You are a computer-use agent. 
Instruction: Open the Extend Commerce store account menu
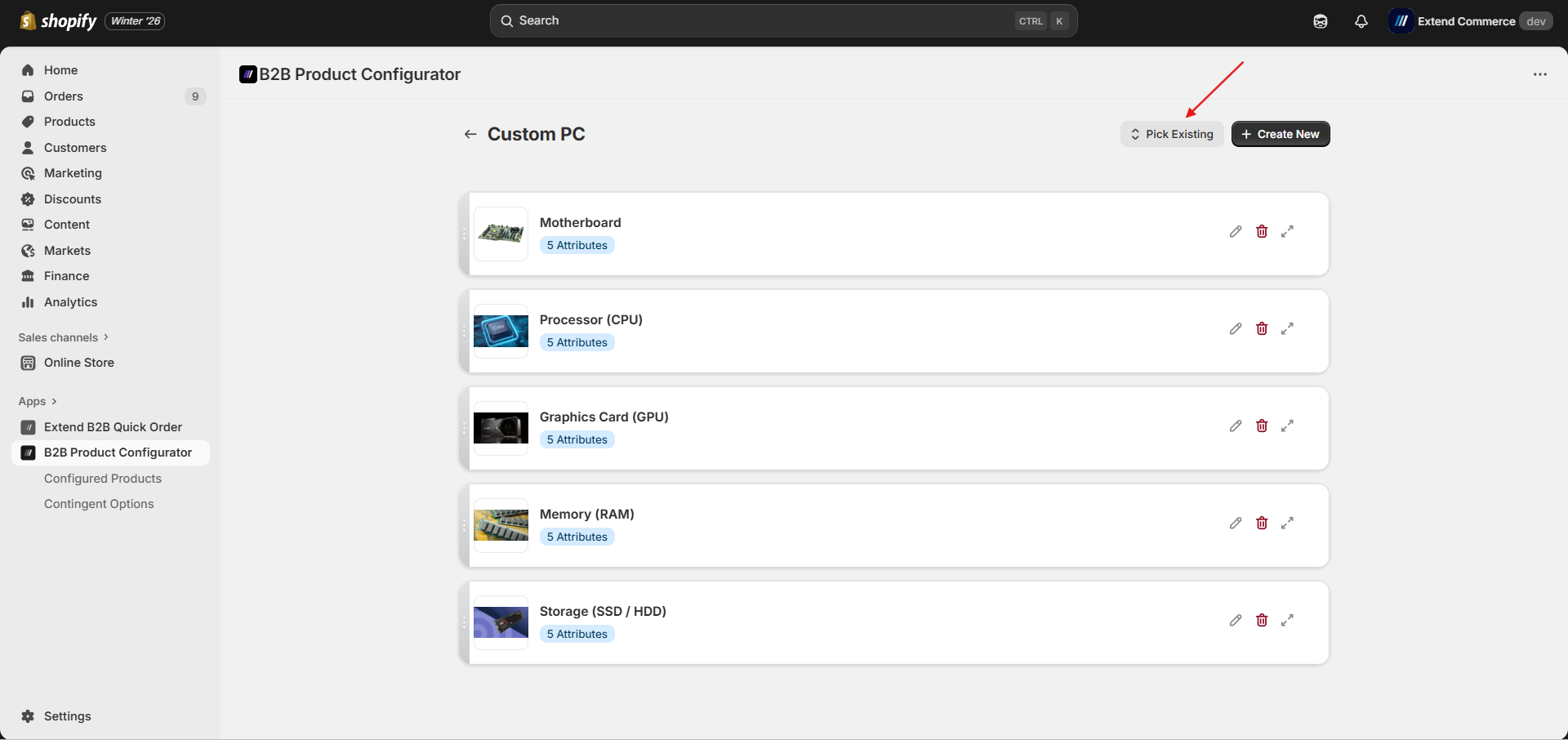pos(1470,21)
